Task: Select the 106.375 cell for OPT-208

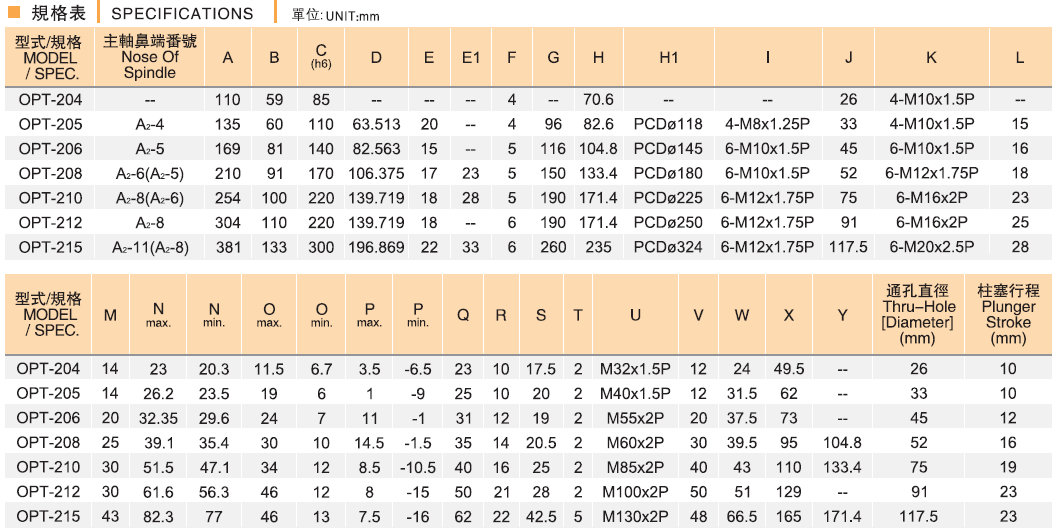Action: (x=376, y=174)
